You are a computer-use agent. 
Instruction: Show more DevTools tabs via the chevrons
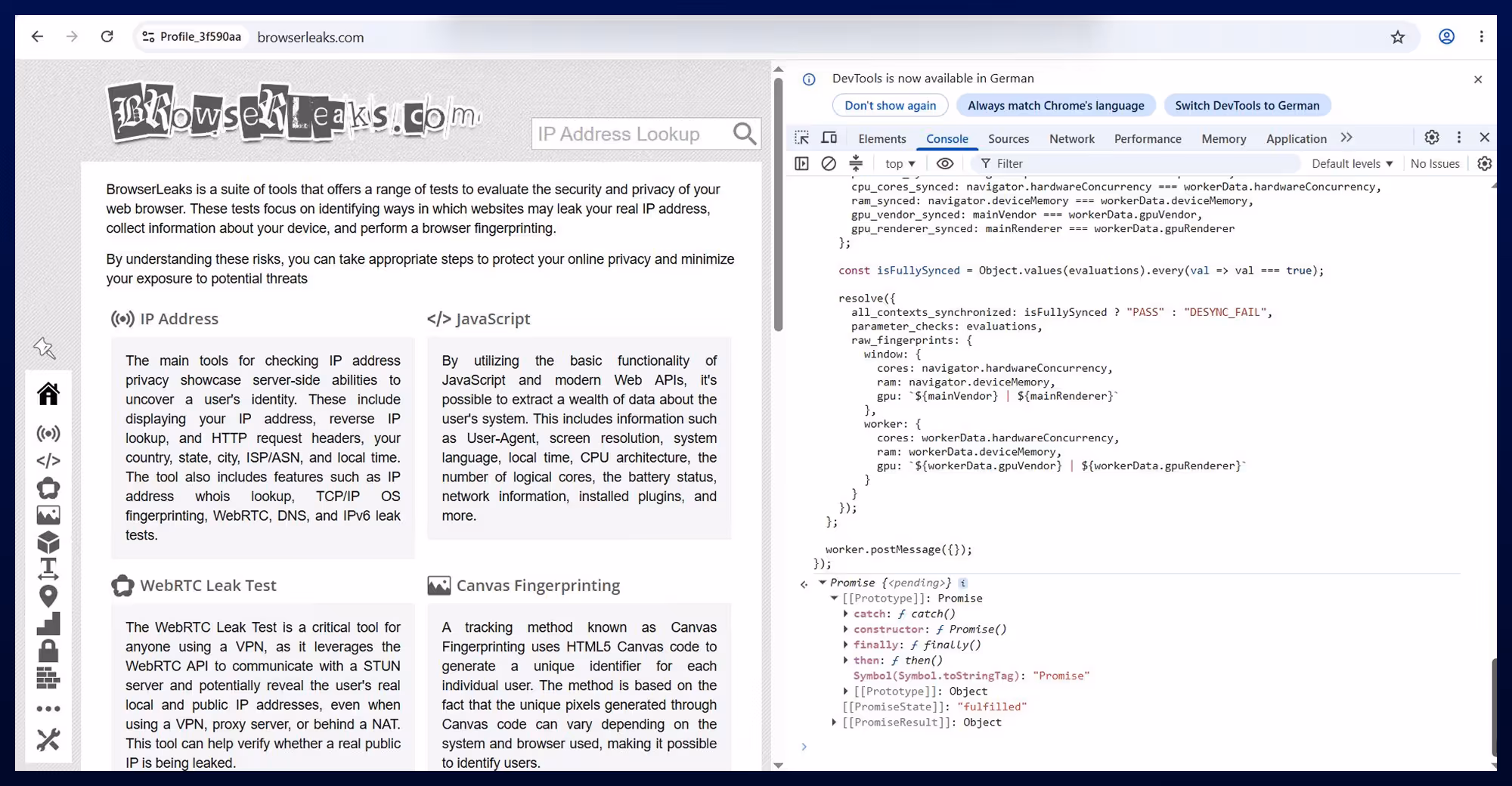pyautogui.click(x=1346, y=138)
